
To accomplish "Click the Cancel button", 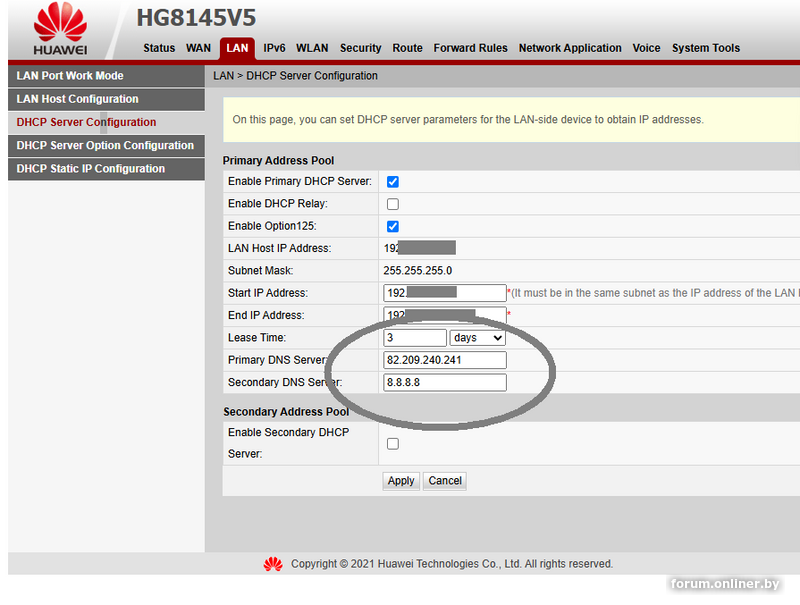I will [x=445, y=481].
